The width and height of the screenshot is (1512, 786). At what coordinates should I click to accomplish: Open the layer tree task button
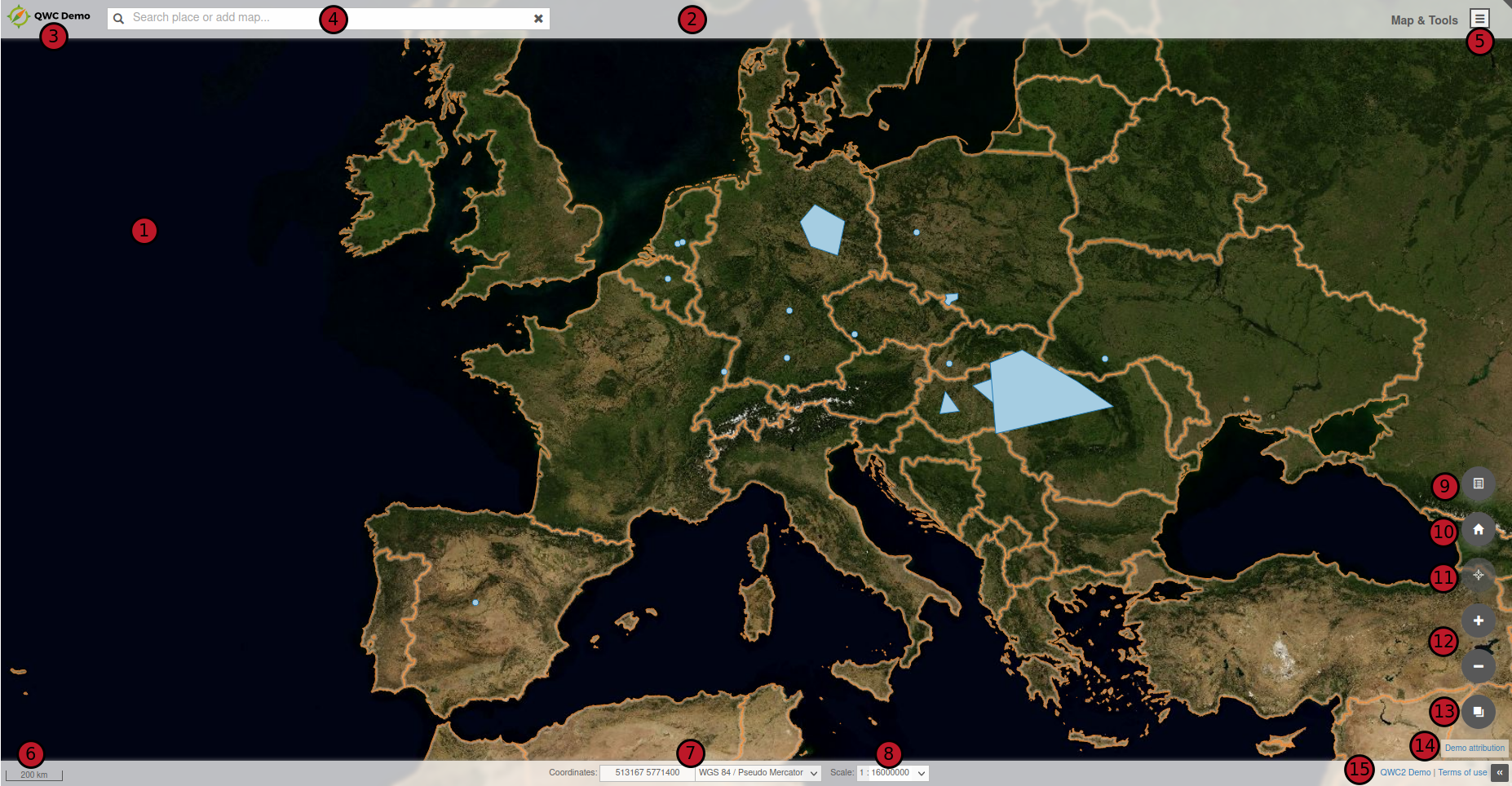coord(1478,484)
